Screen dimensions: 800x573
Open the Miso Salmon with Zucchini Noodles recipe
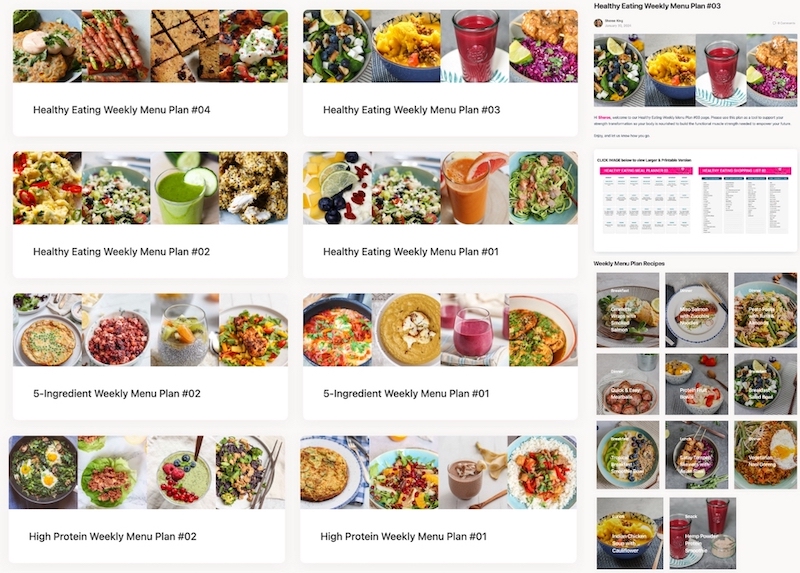(x=696, y=310)
